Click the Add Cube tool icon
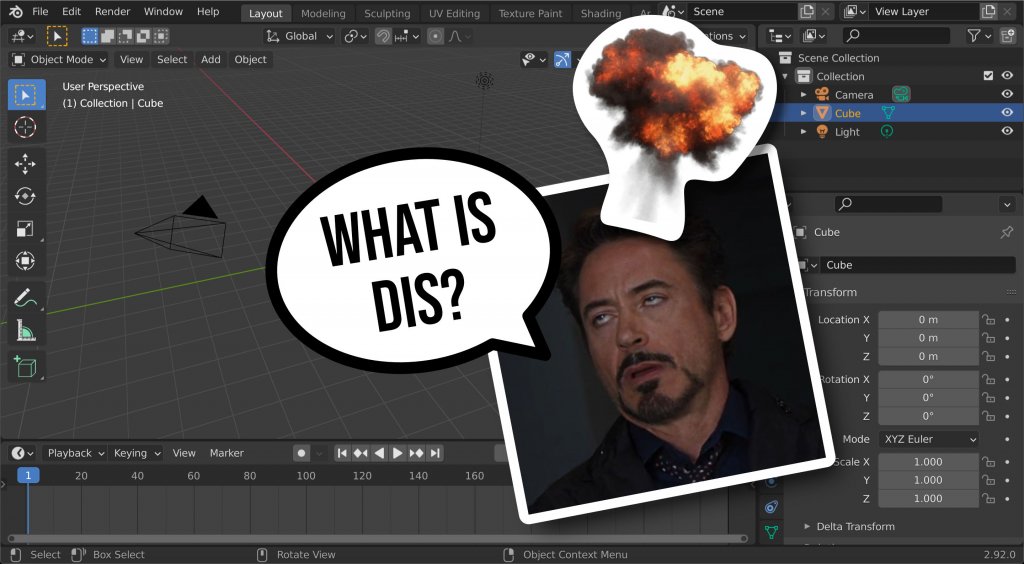Screen dimensions: 1024x564 (25, 366)
